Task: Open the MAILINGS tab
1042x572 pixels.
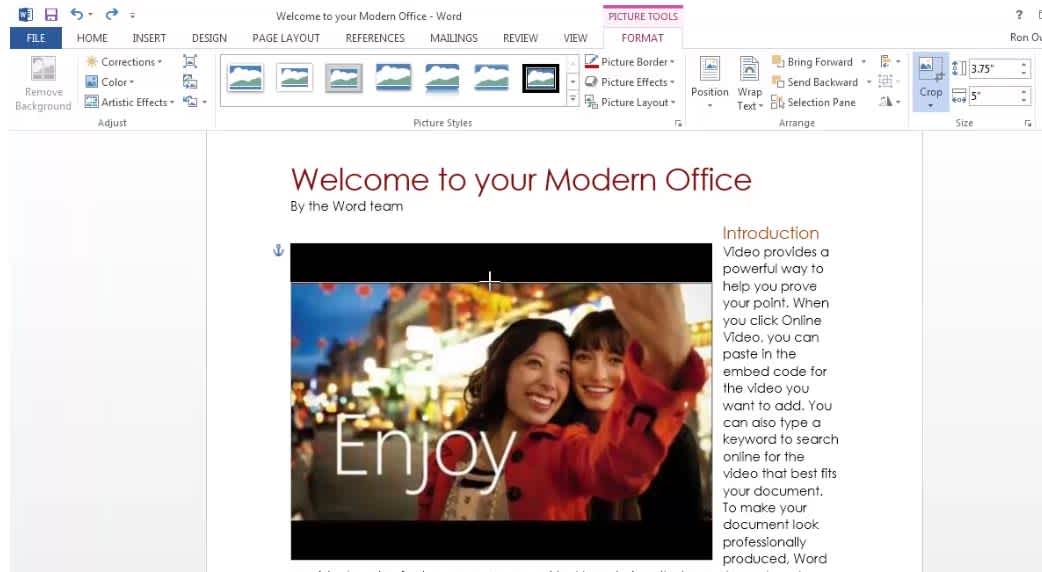Action: (x=453, y=38)
